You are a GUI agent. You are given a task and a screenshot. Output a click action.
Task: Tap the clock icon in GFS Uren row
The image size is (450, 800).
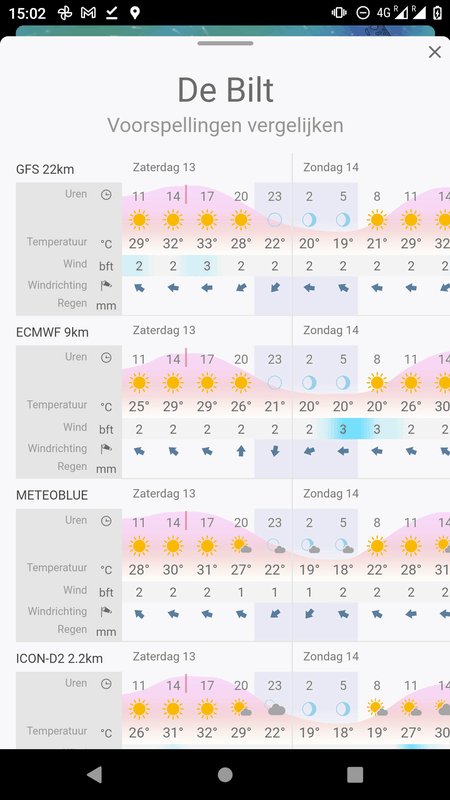(x=106, y=194)
